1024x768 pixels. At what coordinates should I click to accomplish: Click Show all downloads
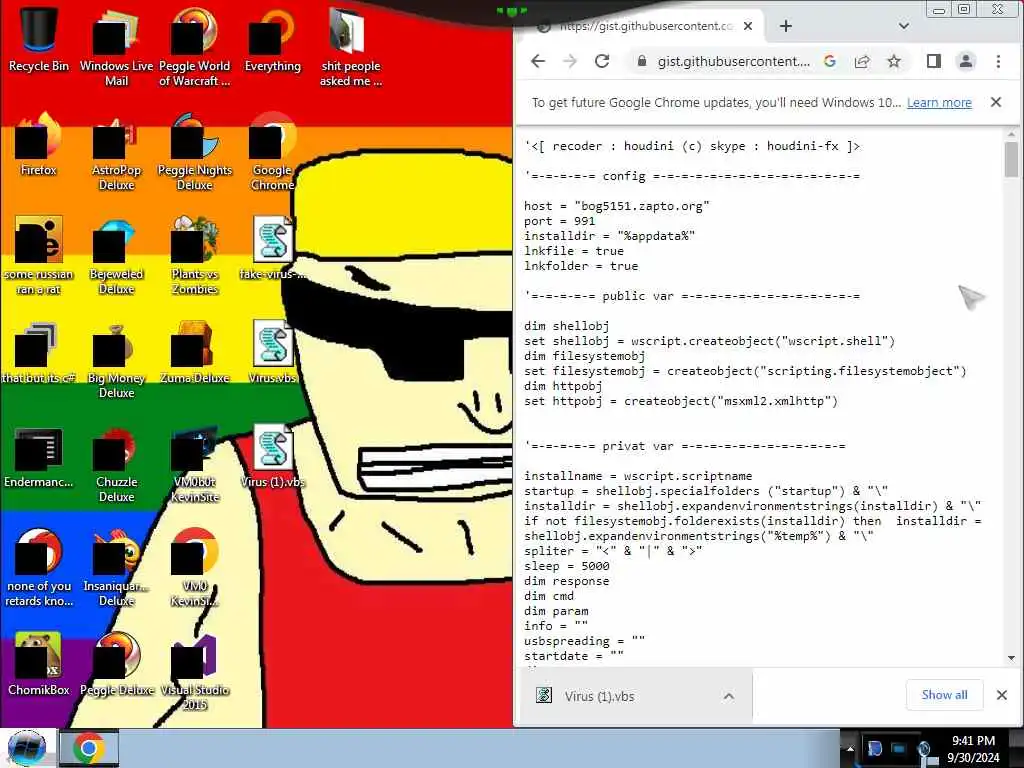[944, 695]
